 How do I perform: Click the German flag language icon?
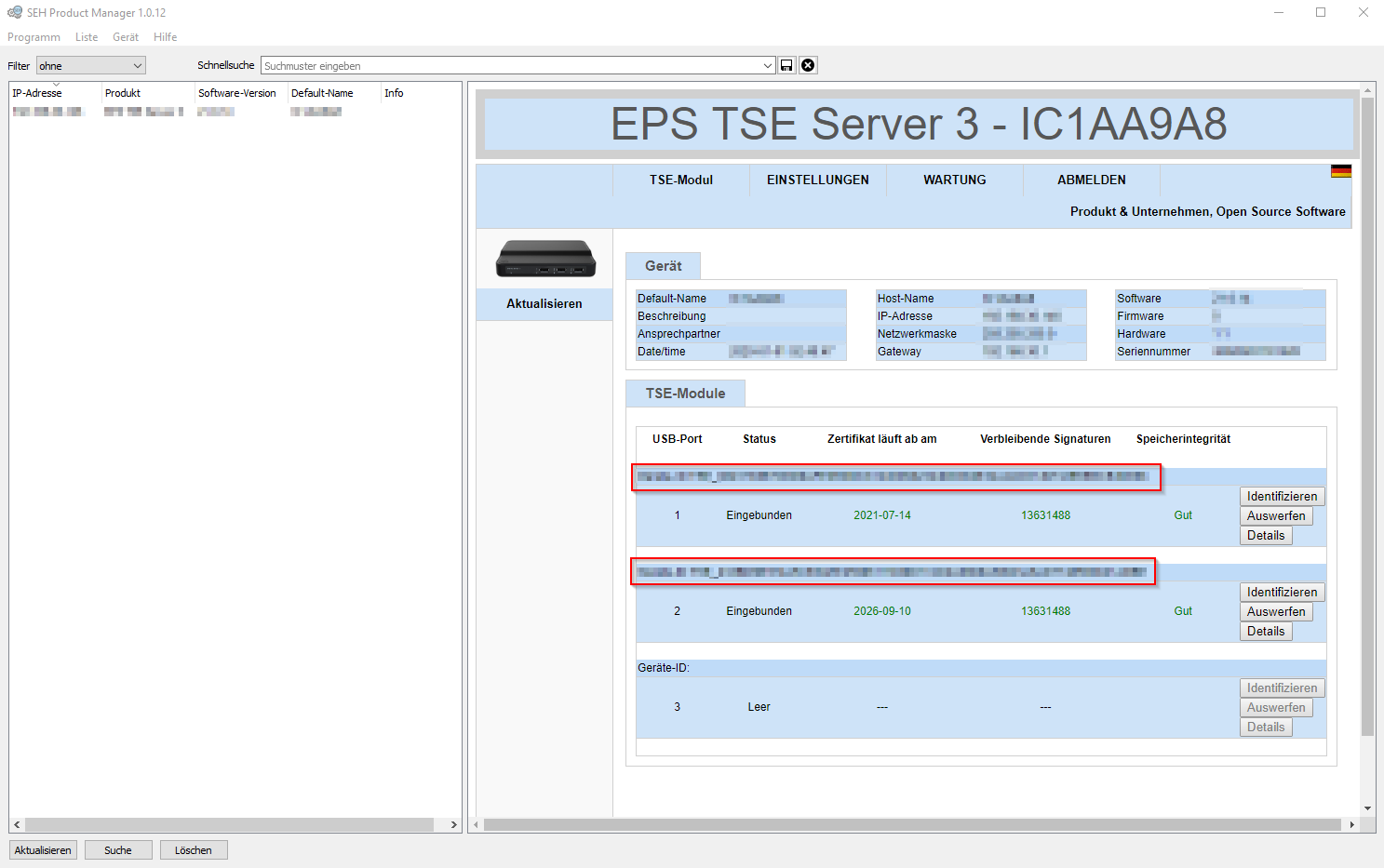coord(1340,171)
